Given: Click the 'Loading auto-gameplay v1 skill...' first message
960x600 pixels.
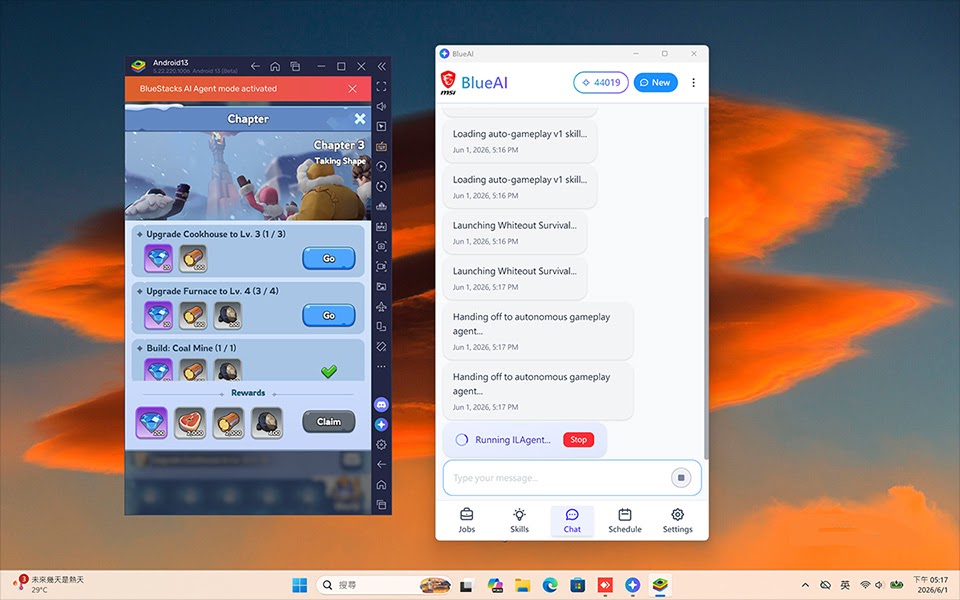Looking at the screenshot, I should (520, 140).
